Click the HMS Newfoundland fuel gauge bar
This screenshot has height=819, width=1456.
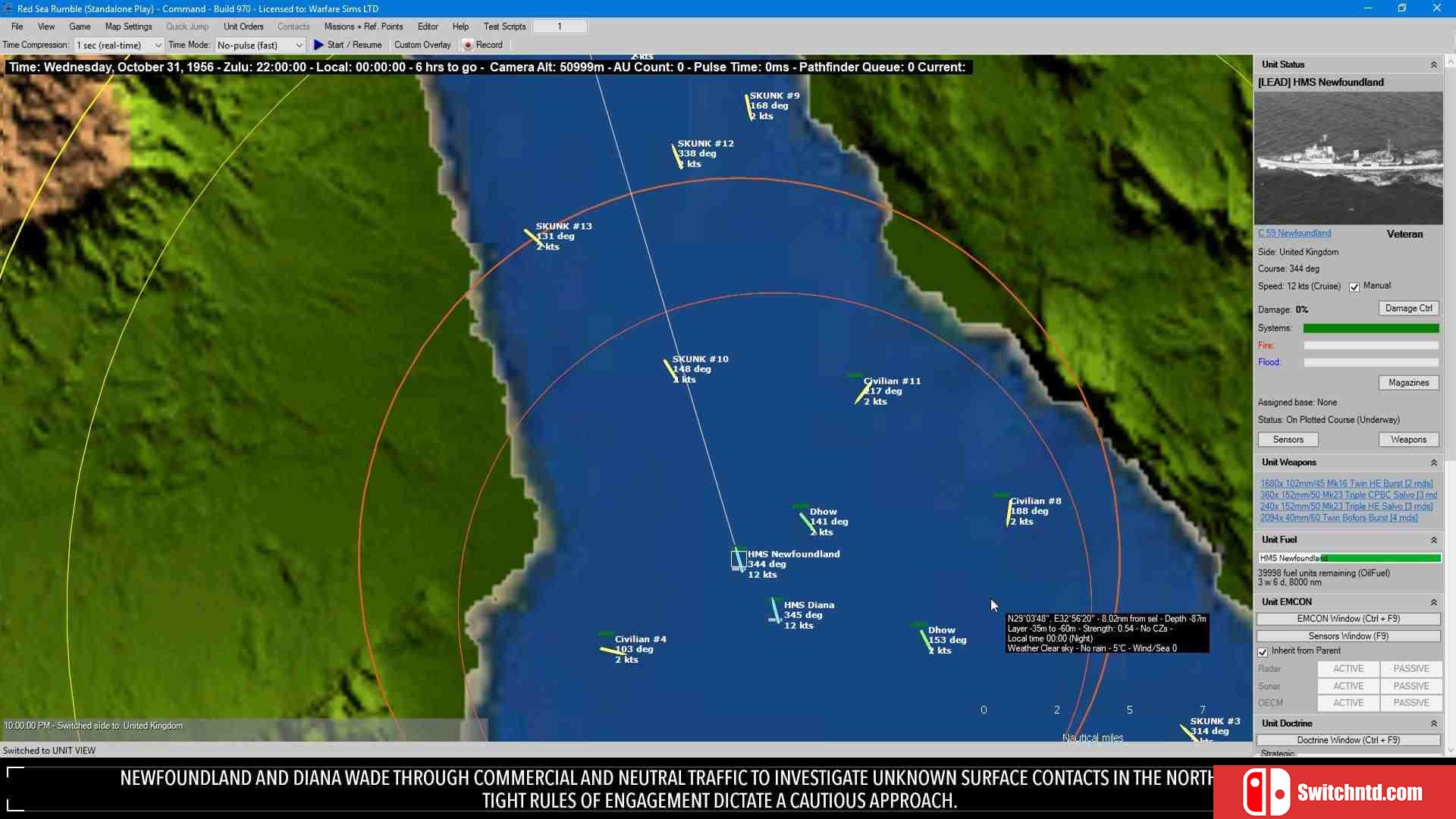(1349, 559)
